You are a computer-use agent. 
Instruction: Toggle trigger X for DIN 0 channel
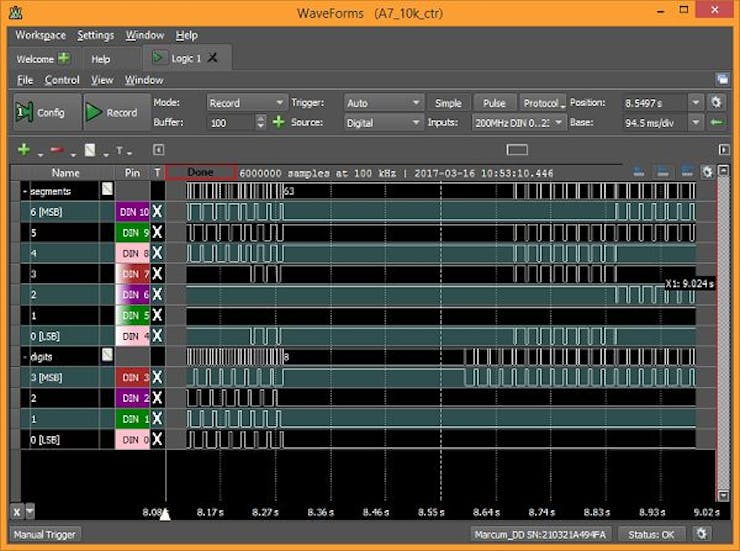157,440
